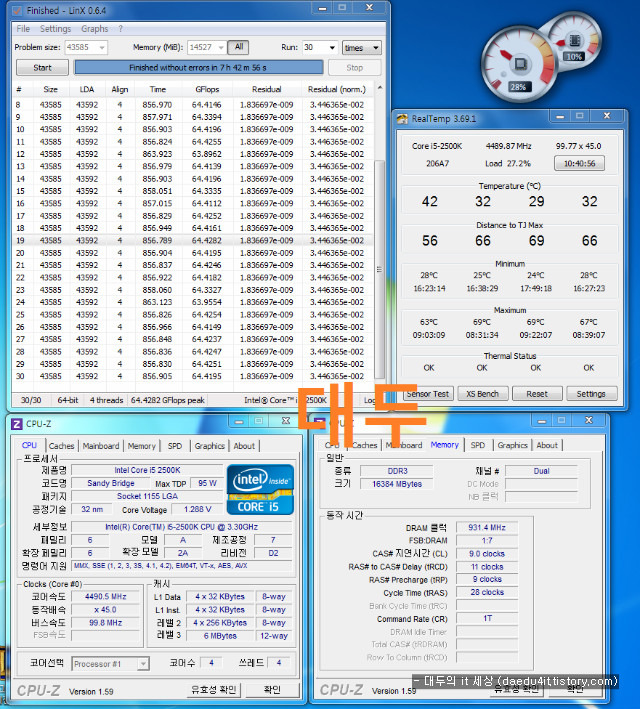Click the Start button in LinX
Viewport: 640px width, 709px height.
coord(42,67)
